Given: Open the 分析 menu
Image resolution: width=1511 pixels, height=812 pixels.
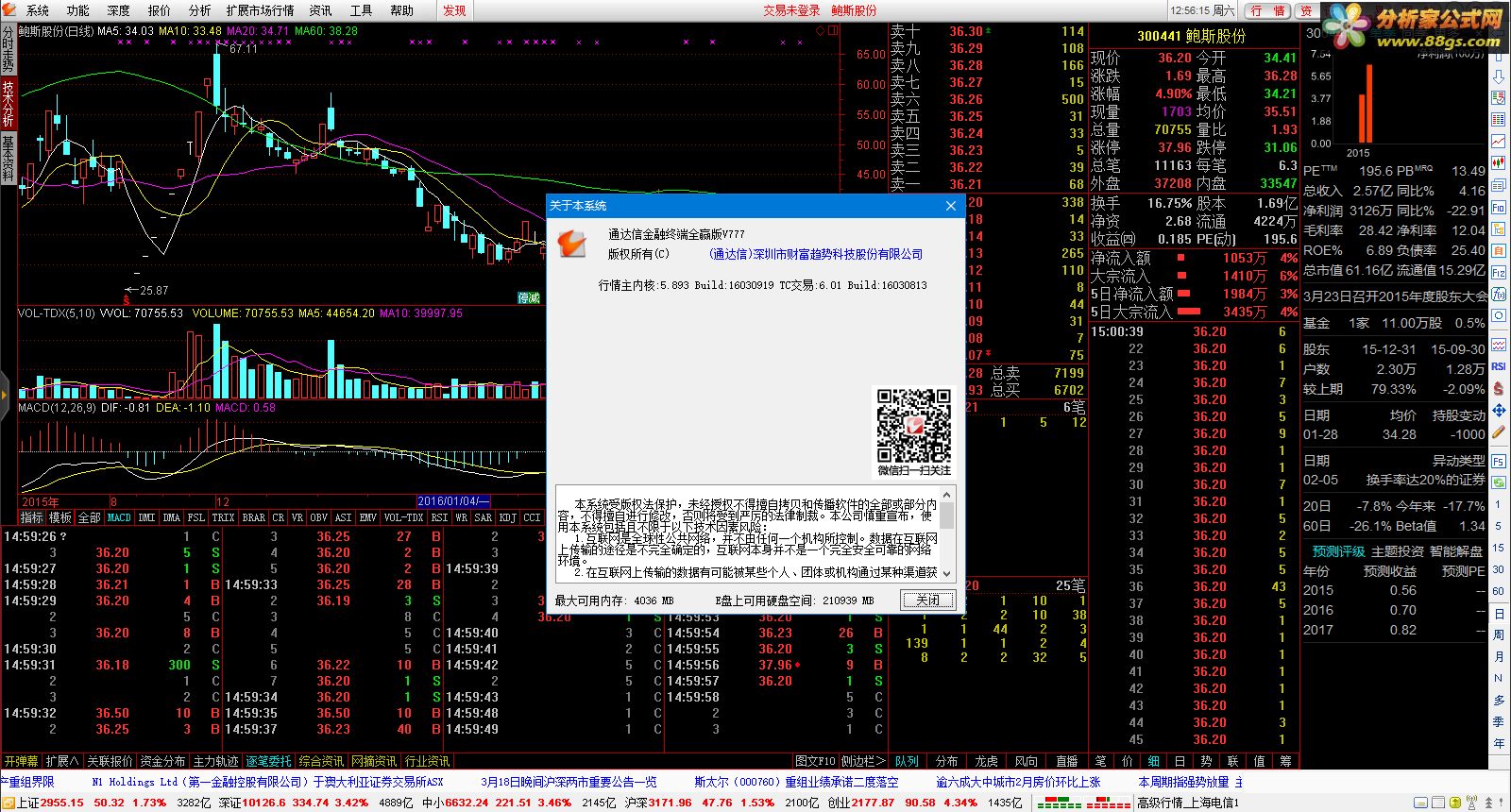Looking at the screenshot, I should [x=200, y=10].
